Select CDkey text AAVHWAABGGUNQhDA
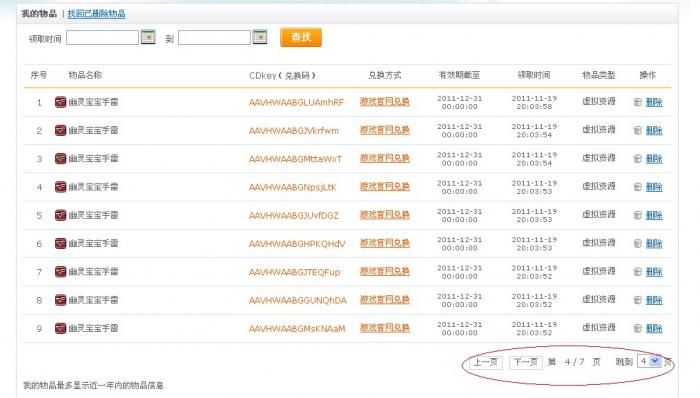Screen dimensions: 700x398 pyautogui.click(x=298, y=300)
